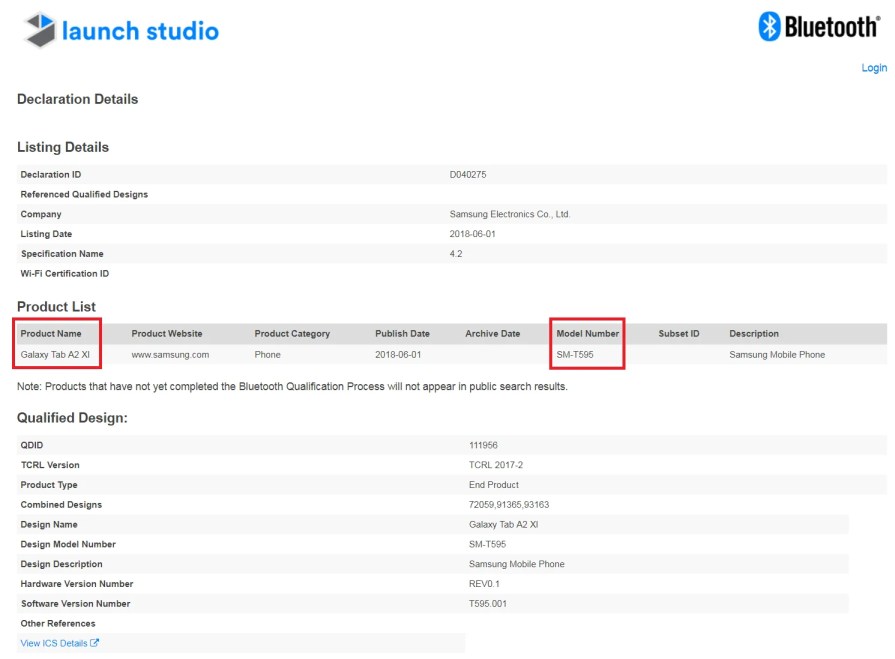The image size is (895, 659).
Task: Click the Launch Studio logo icon
Action: tap(40, 30)
